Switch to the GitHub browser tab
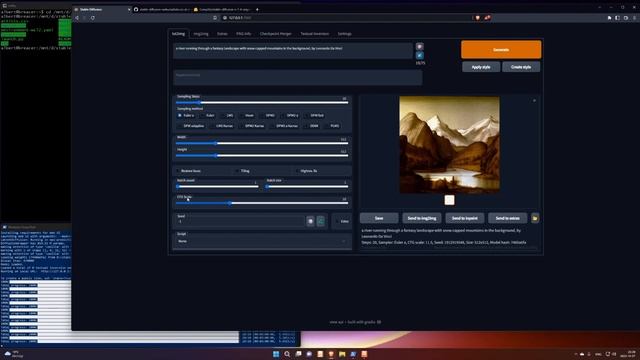 (x=163, y=9)
